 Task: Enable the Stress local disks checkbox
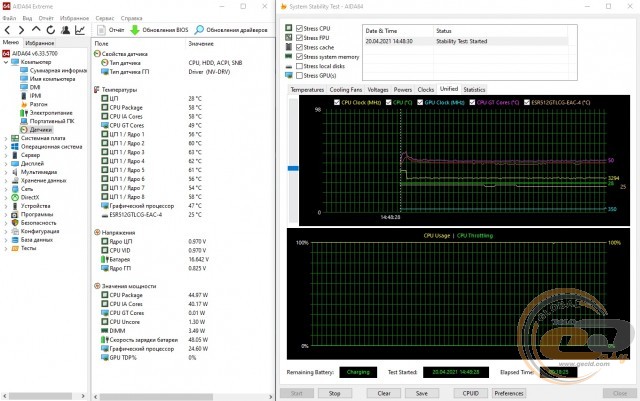(299, 66)
